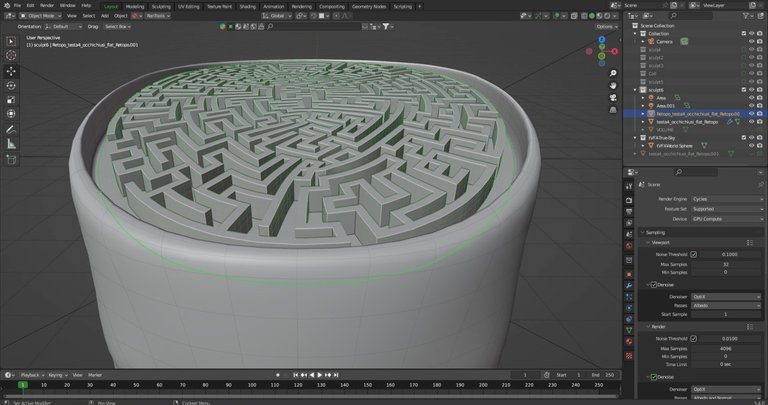Viewport: 768px width, 405px height.
Task: Open the Playback popover in the timeline
Action: pos(31,374)
